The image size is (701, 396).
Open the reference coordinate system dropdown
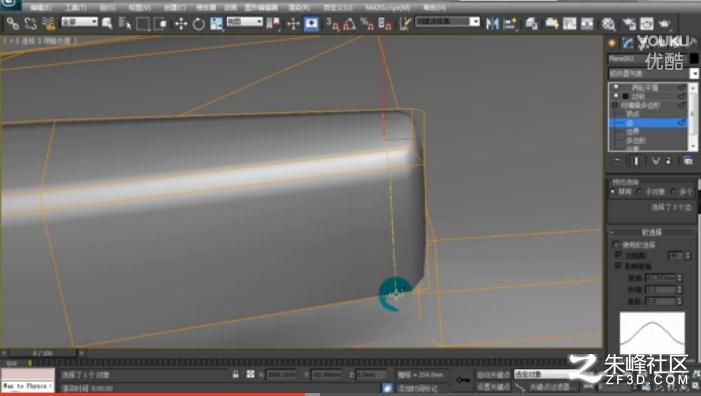[245, 21]
